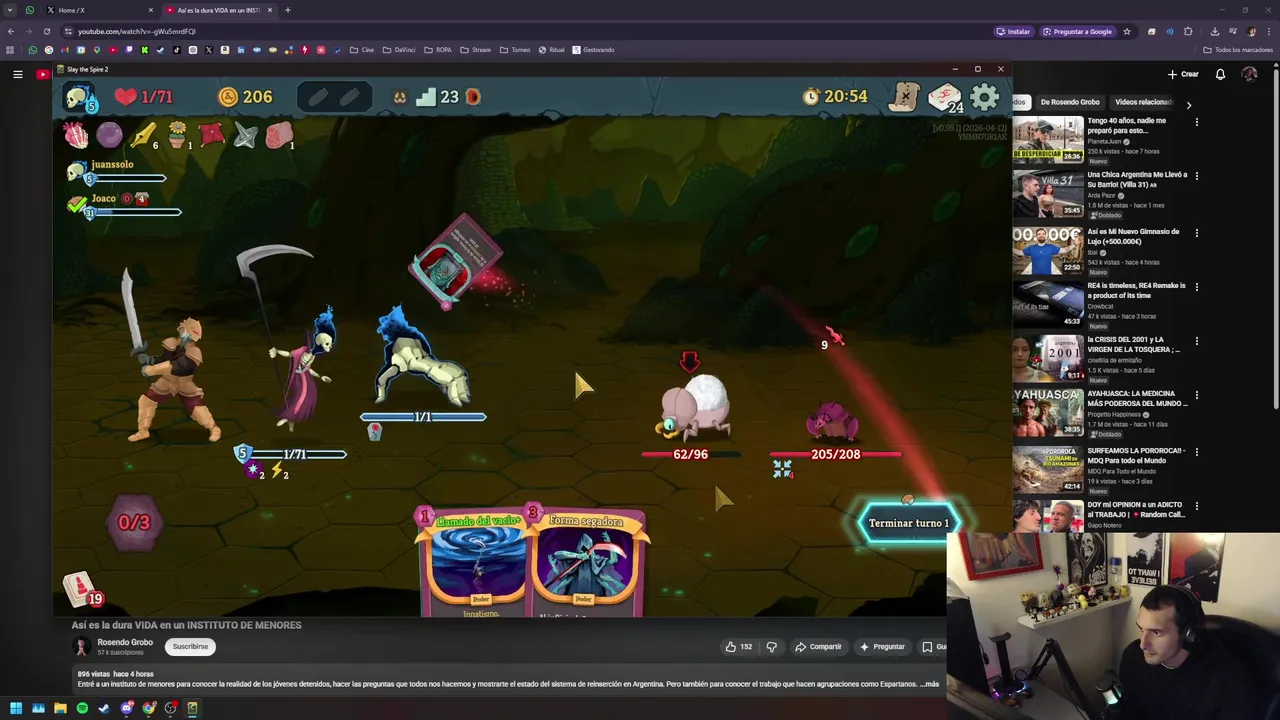The width and height of the screenshot is (1280, 720).
Task: Expand chips with right chevron arrow
Action: (x=1189, y=104)
